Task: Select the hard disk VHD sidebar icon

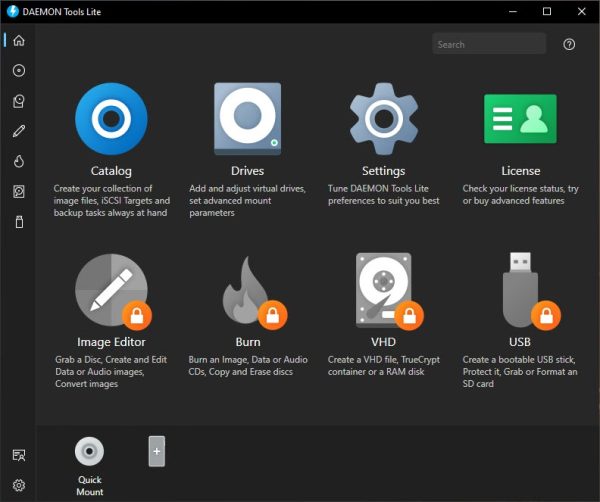Action: [19, 191]
